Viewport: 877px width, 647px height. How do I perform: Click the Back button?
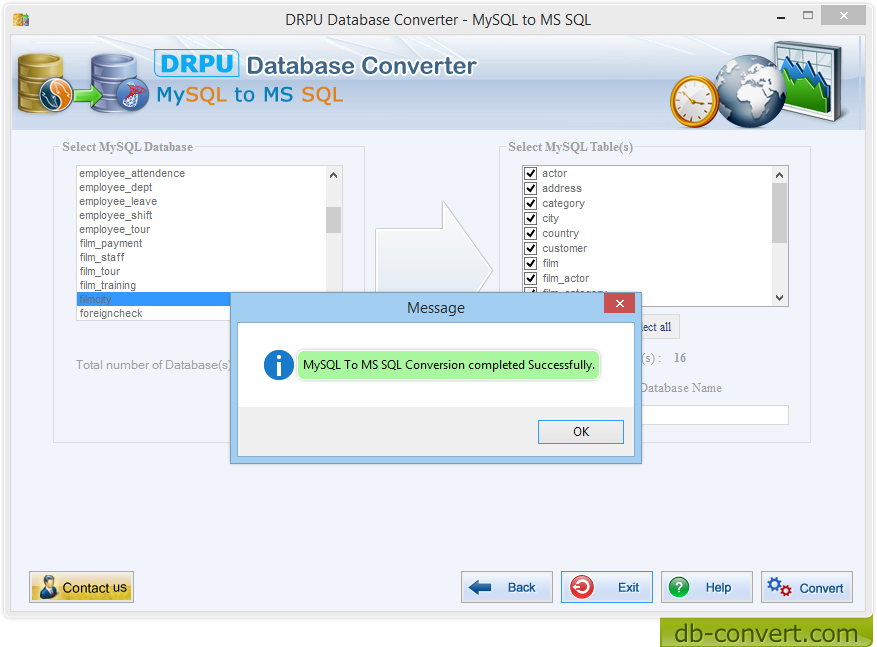[507, 587]
